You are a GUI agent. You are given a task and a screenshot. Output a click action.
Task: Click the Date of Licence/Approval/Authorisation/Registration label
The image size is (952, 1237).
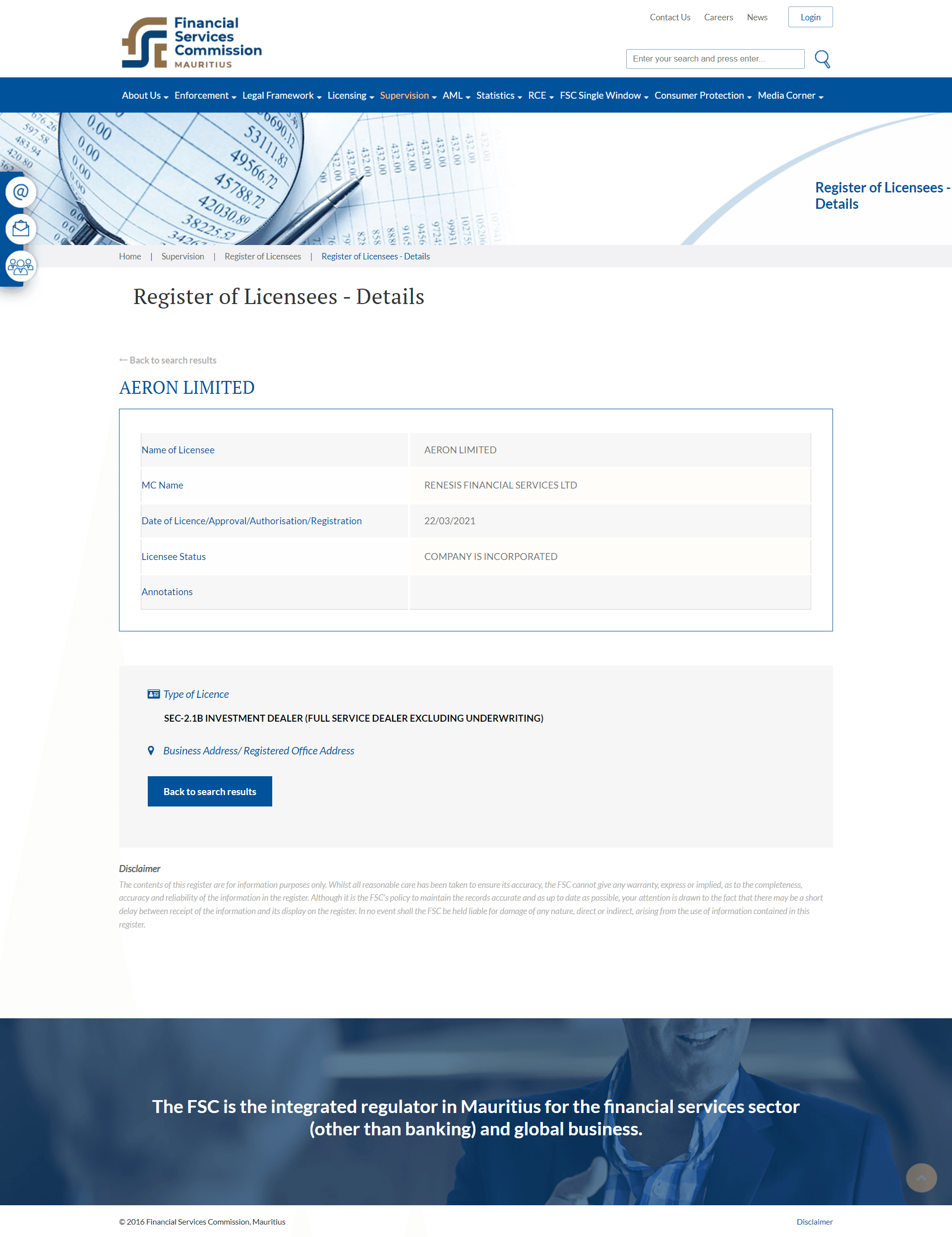pyautogui.click(x=251, y=521)
